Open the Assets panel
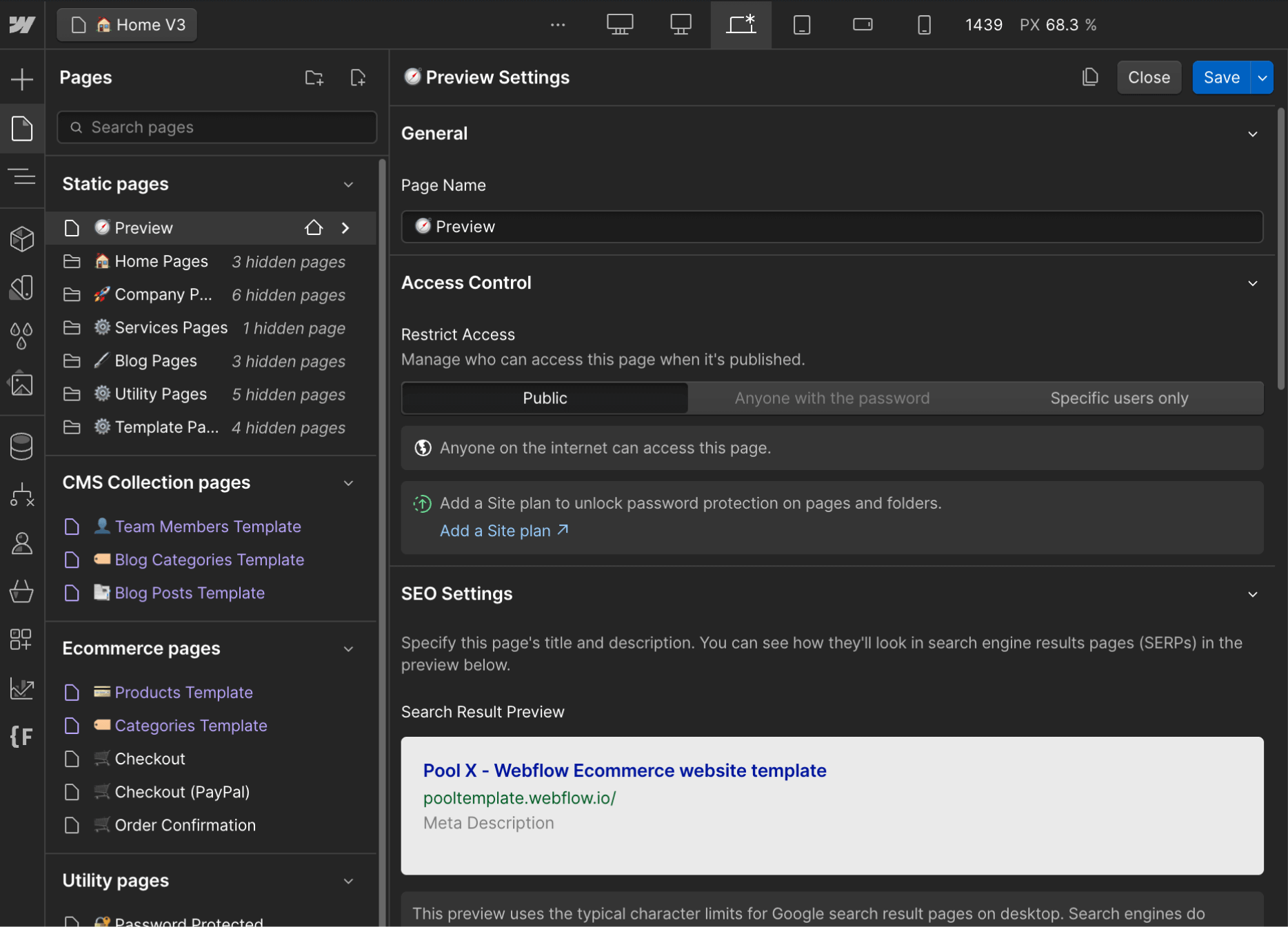This screenshot has height=927, width=1288. tap(22, 384)
